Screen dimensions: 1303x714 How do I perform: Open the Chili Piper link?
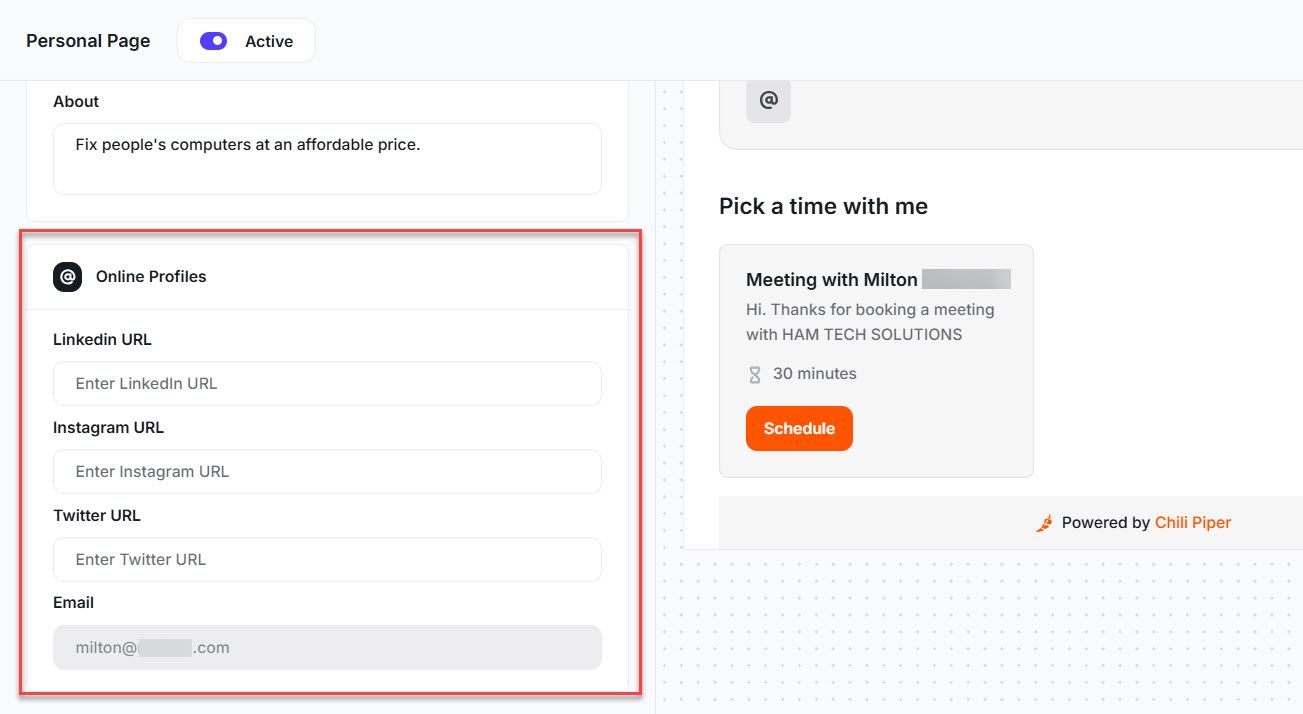[1193, 522]
